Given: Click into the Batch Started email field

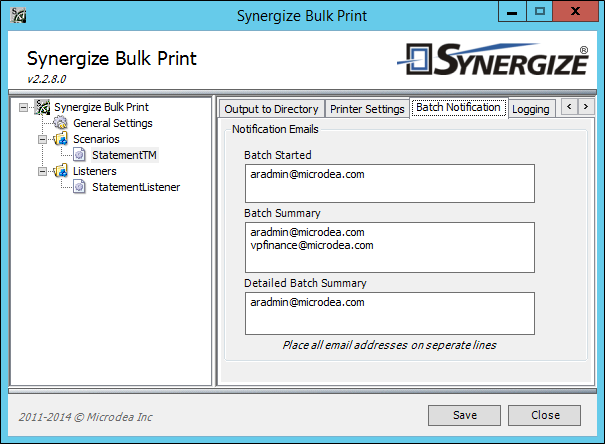Looking at the screenshot, I should (x=390, y=183).
